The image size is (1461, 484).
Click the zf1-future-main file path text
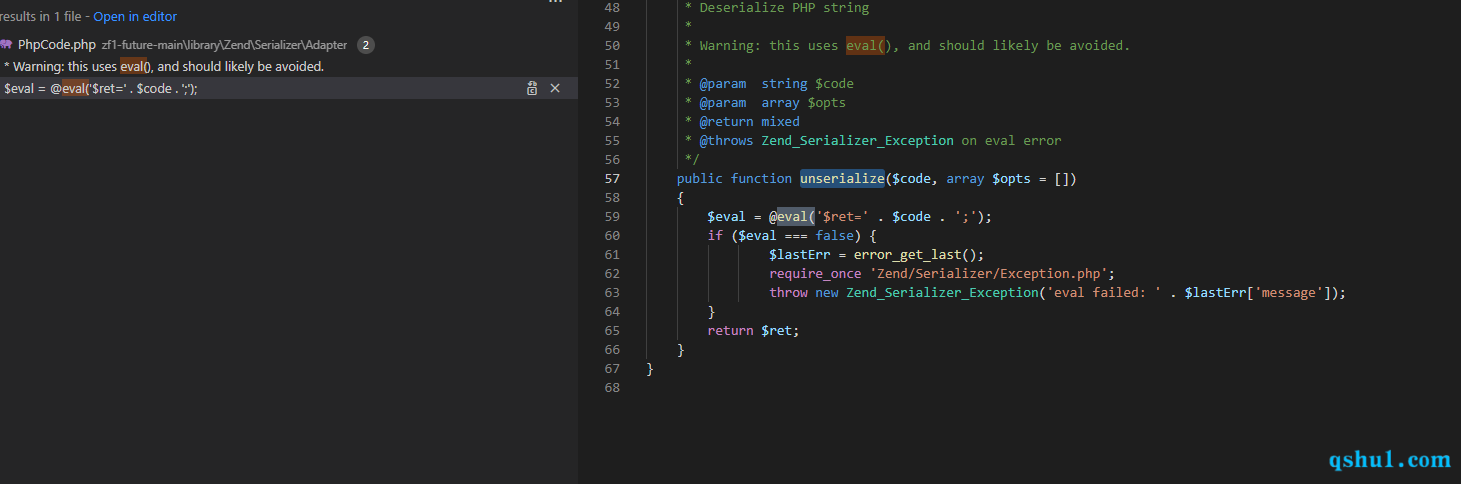224,45
